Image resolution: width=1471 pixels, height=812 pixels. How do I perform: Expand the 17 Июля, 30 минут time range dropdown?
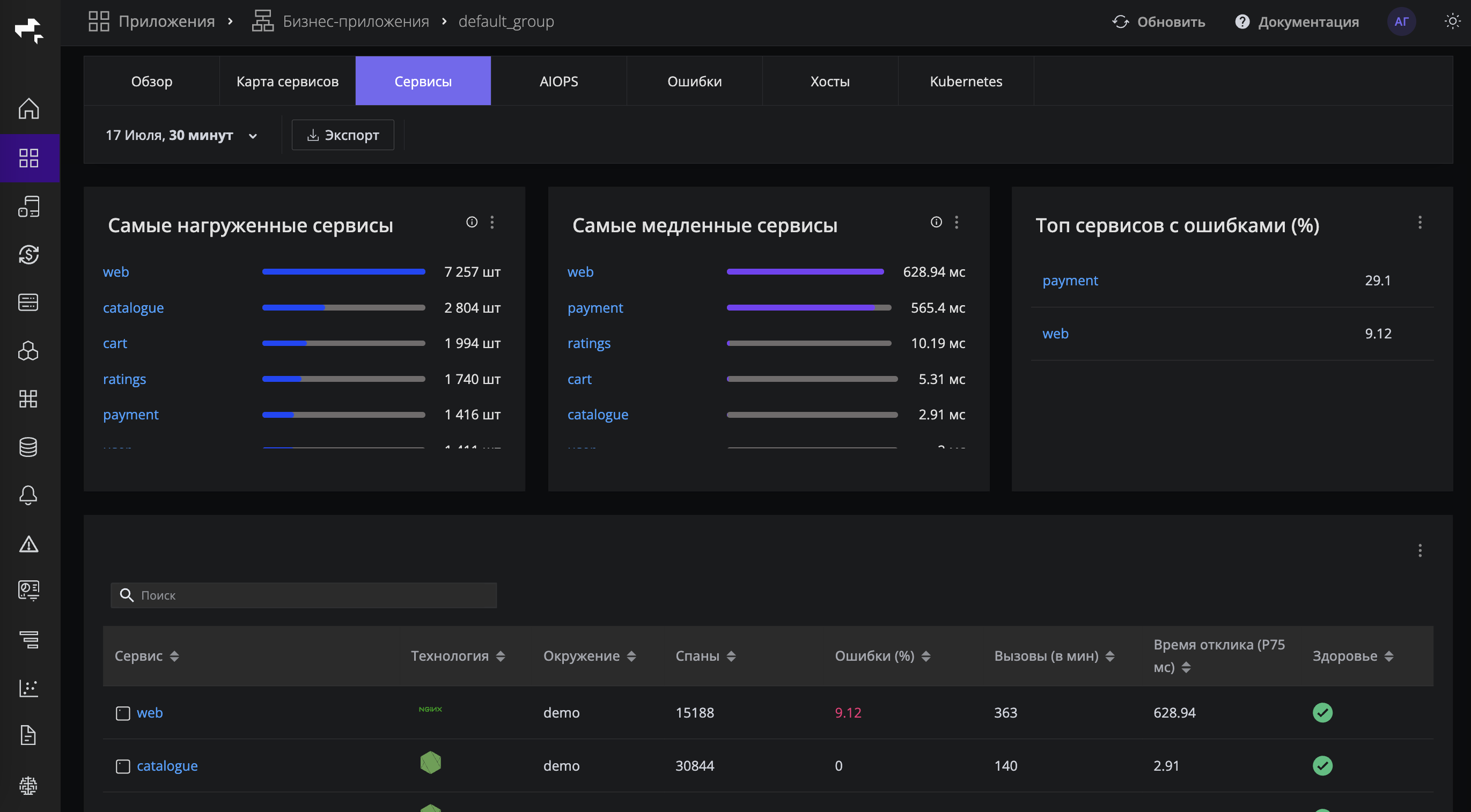pos(181,135)
